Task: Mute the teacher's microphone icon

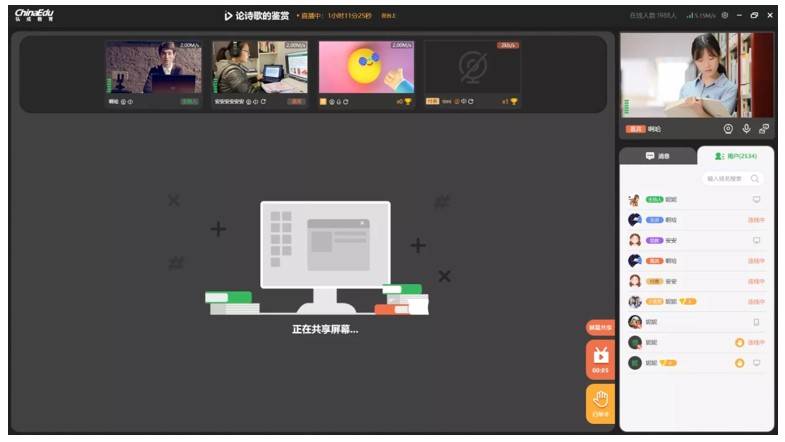Action: coord(746,129)
